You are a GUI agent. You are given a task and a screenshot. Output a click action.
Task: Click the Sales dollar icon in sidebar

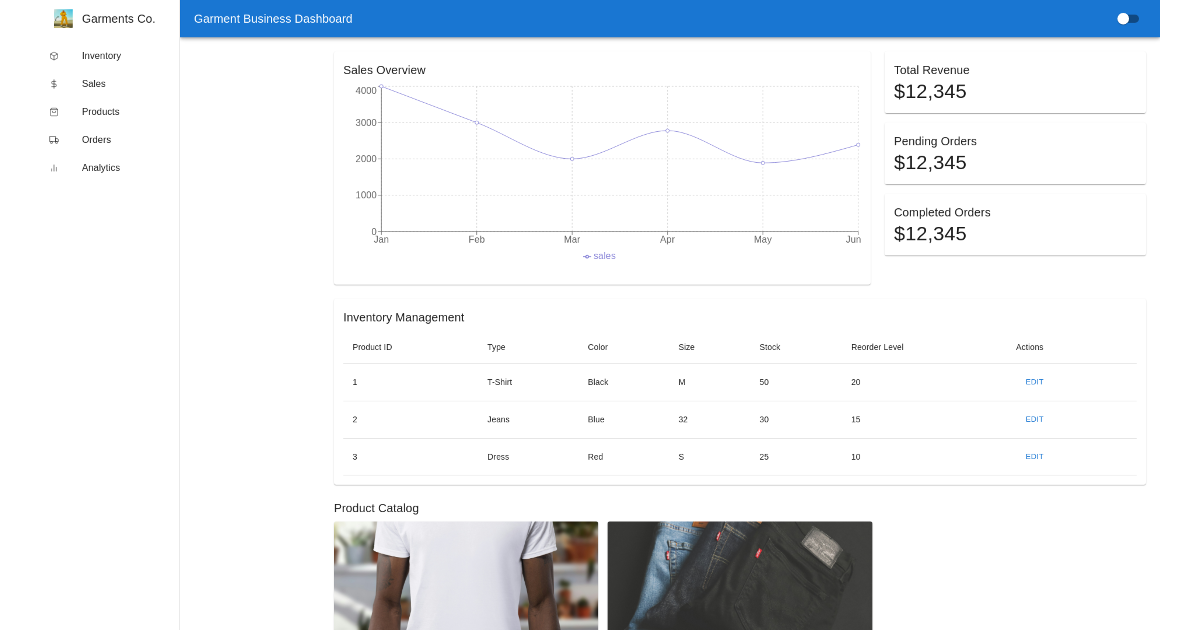tap(54, 84)
